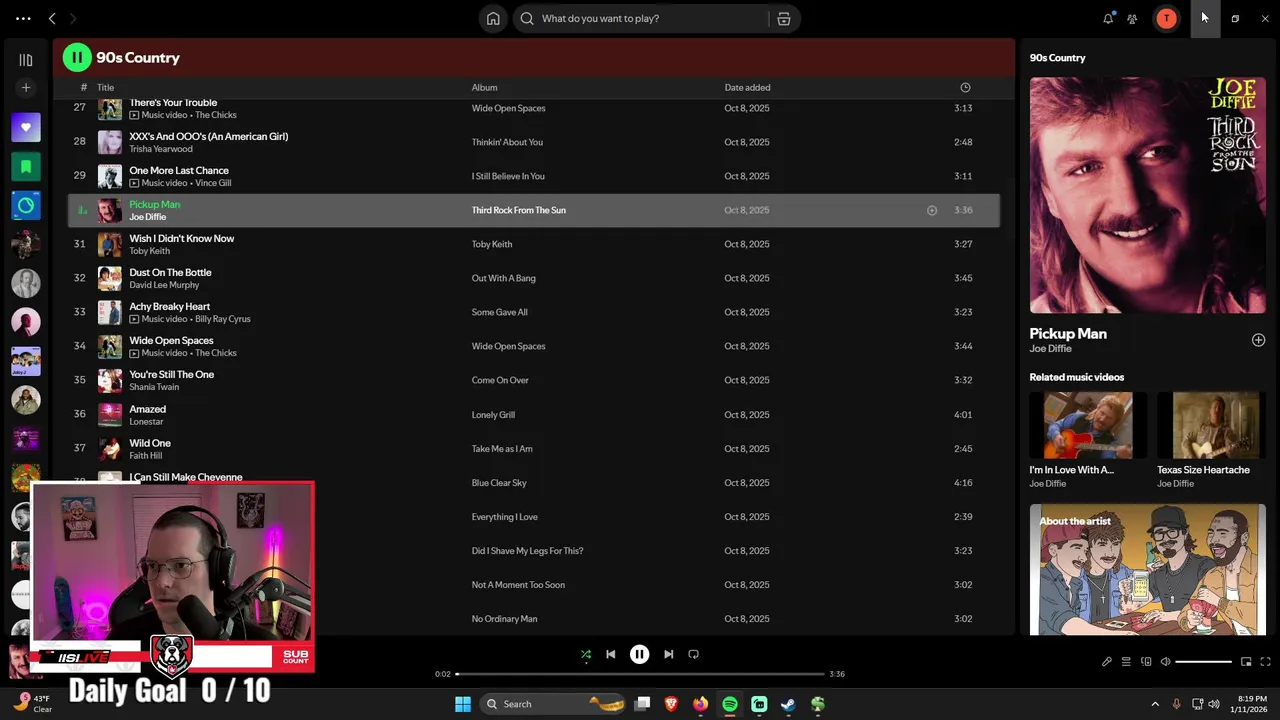1280x720 pixels.
Task: Click One More Last Chance album thumbnail
Action: point(110,176)
